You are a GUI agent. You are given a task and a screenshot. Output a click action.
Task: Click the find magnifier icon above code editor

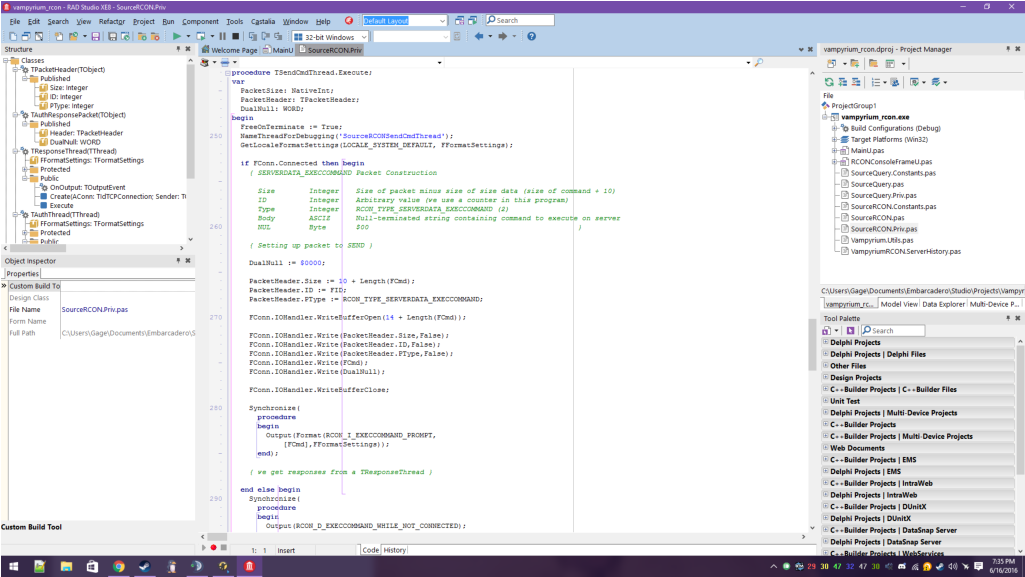pyautogui.click(x=758, y=63)
